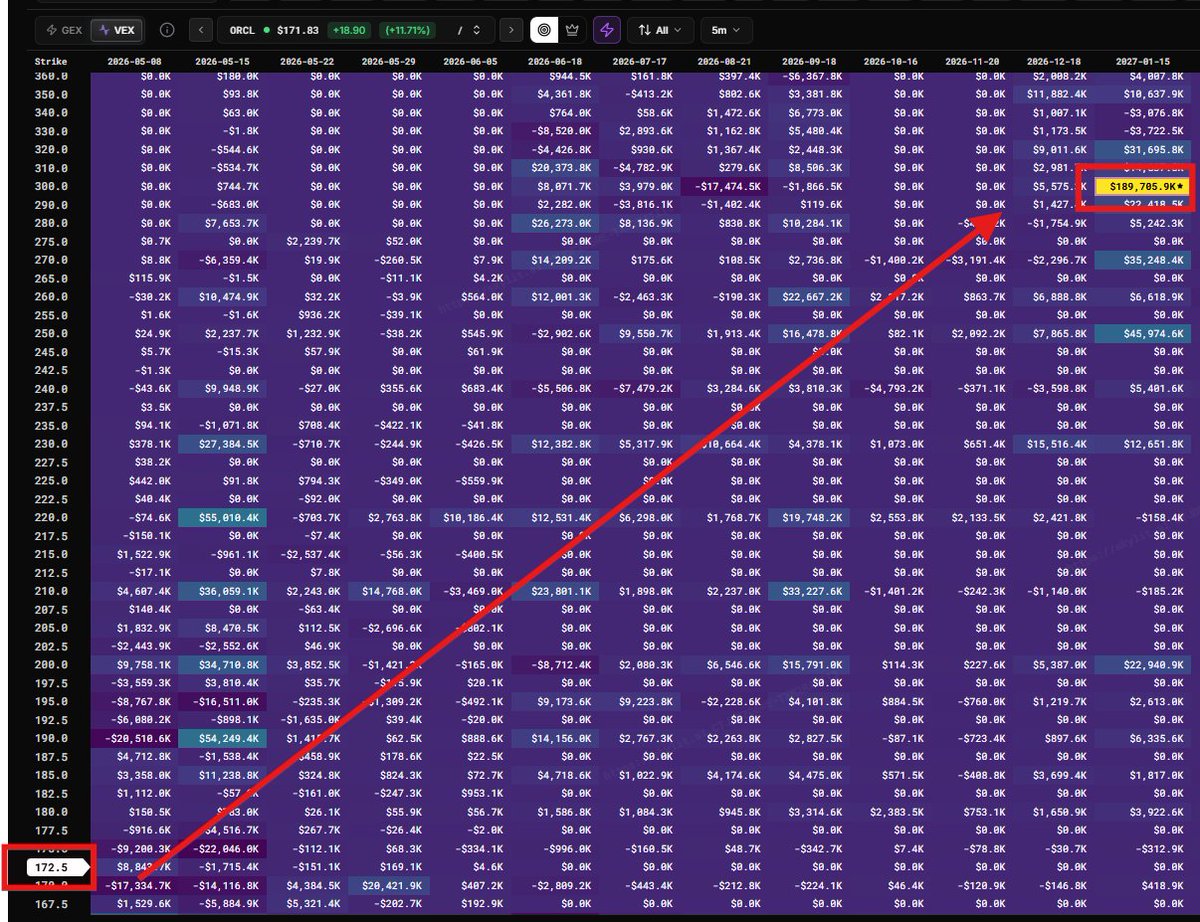Click the $34,710.8K cell

[x=222, y=664]
